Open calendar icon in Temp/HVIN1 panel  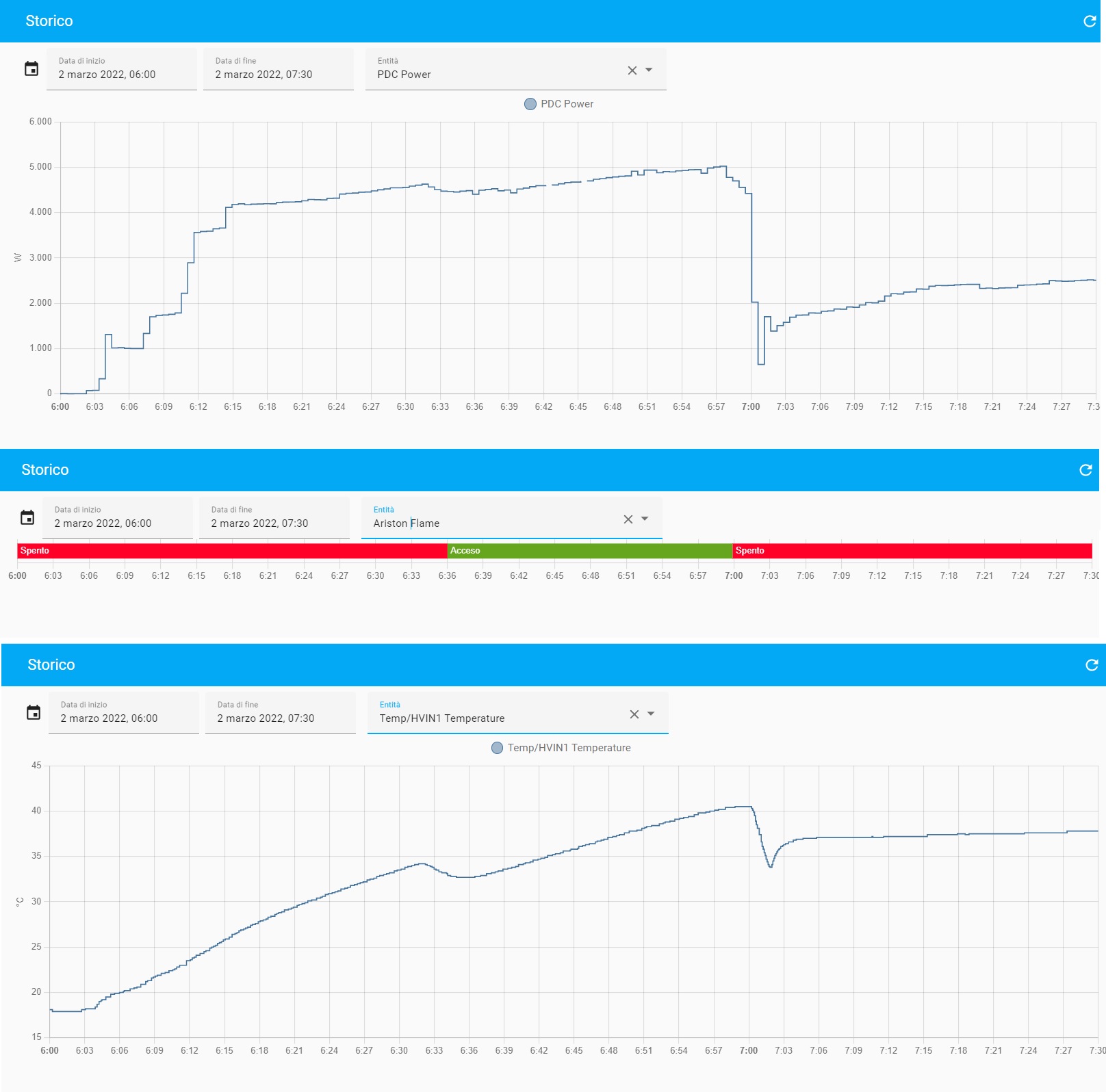(34, 712)
